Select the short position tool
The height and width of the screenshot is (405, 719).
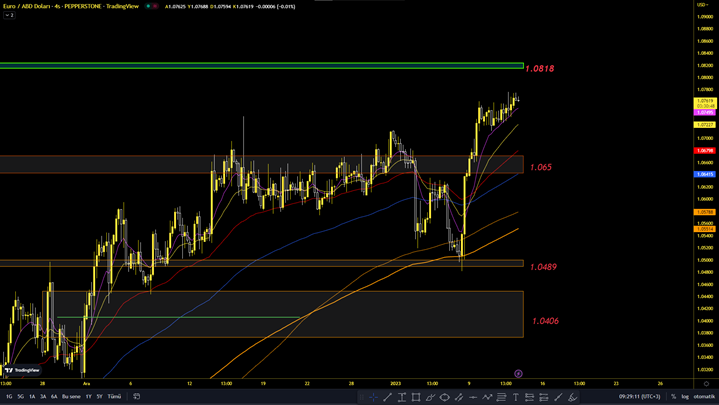pos(544,397)
